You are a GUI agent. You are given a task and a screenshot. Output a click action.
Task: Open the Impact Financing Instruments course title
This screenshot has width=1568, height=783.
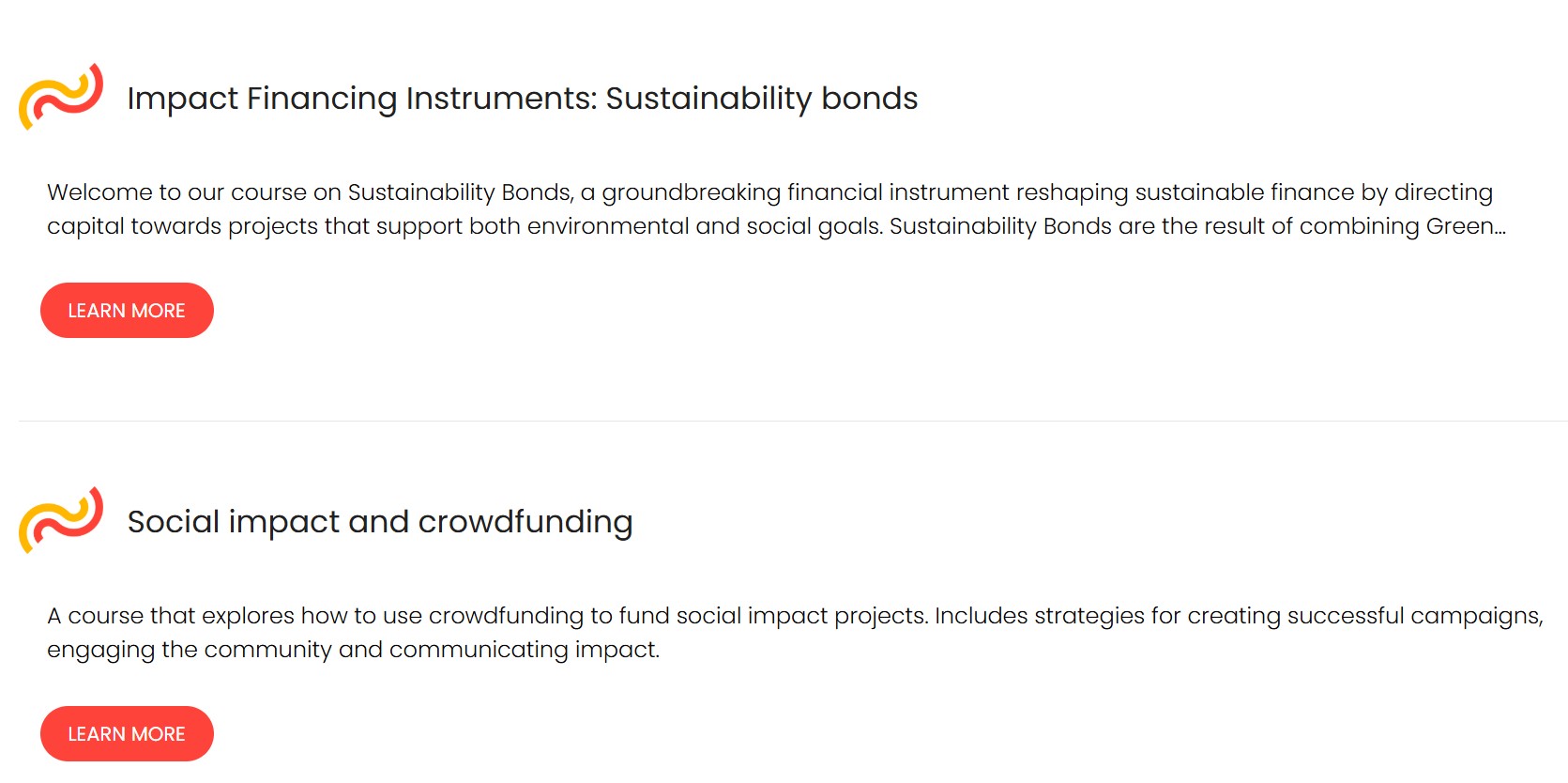(522, 99)
